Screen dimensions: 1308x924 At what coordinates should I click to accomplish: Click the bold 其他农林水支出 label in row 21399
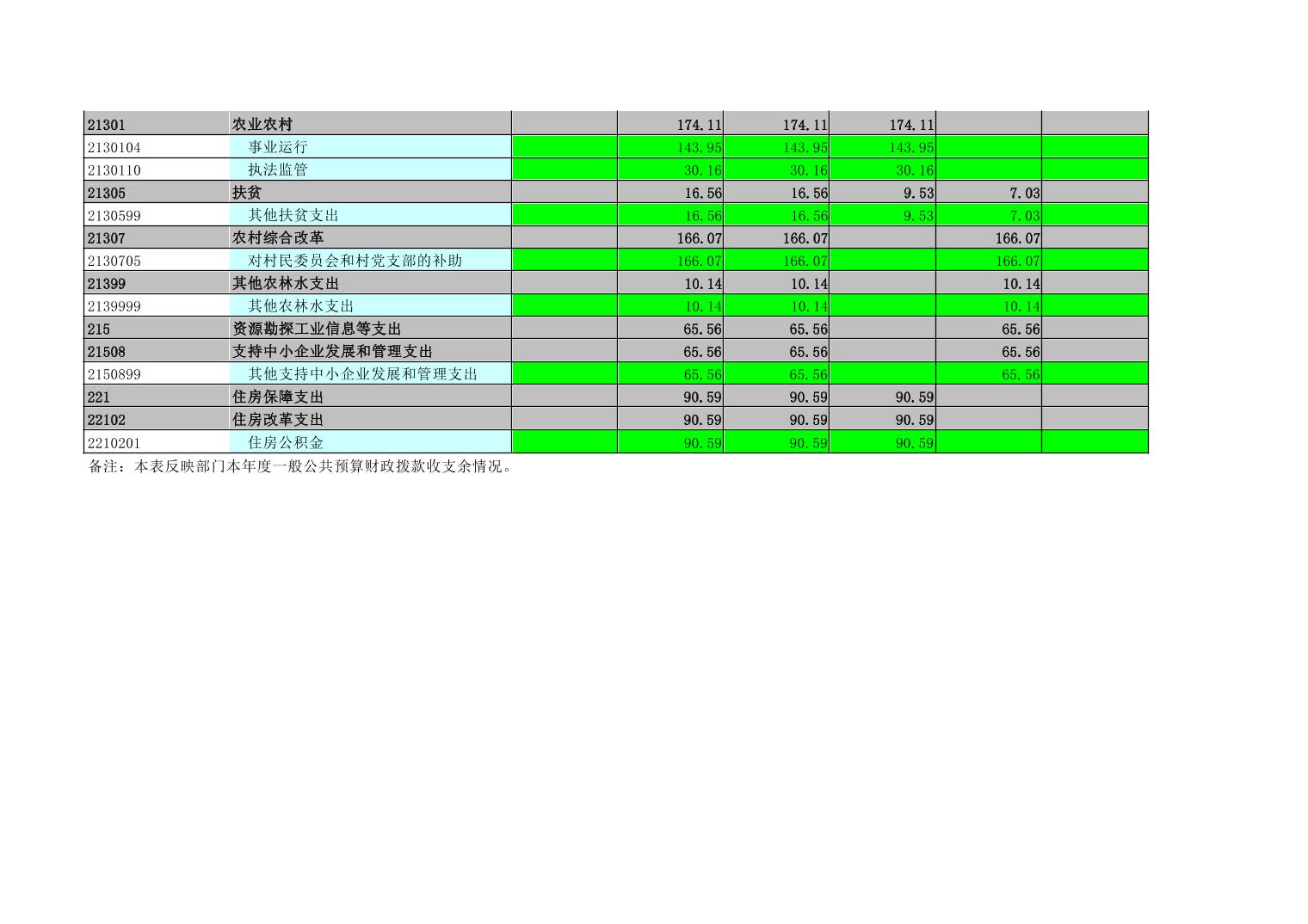click(x=286, y=283)
